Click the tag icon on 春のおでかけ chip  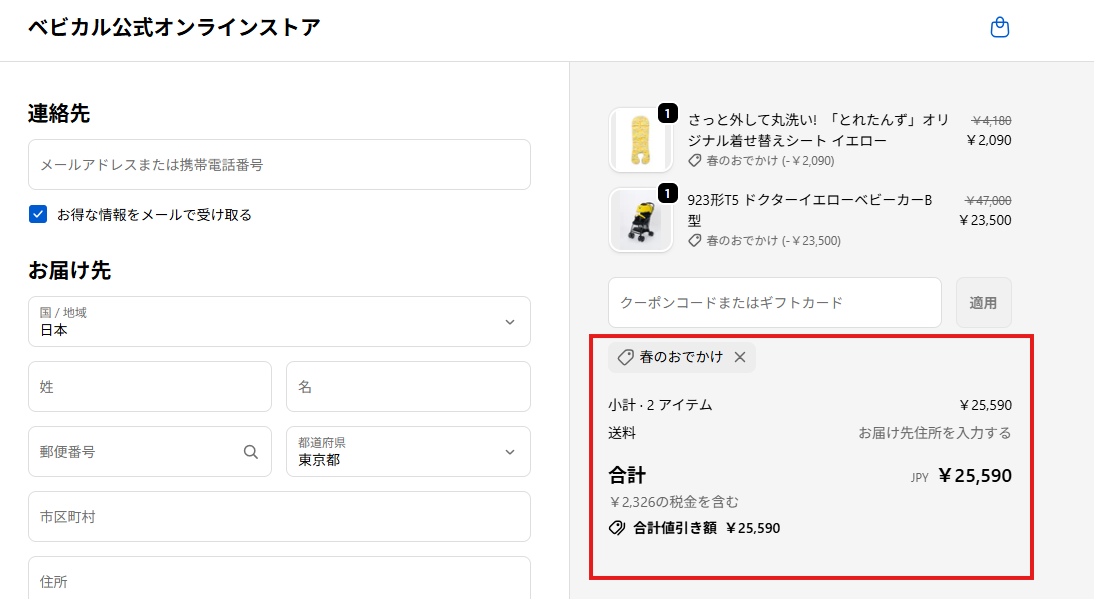point(625,357)
